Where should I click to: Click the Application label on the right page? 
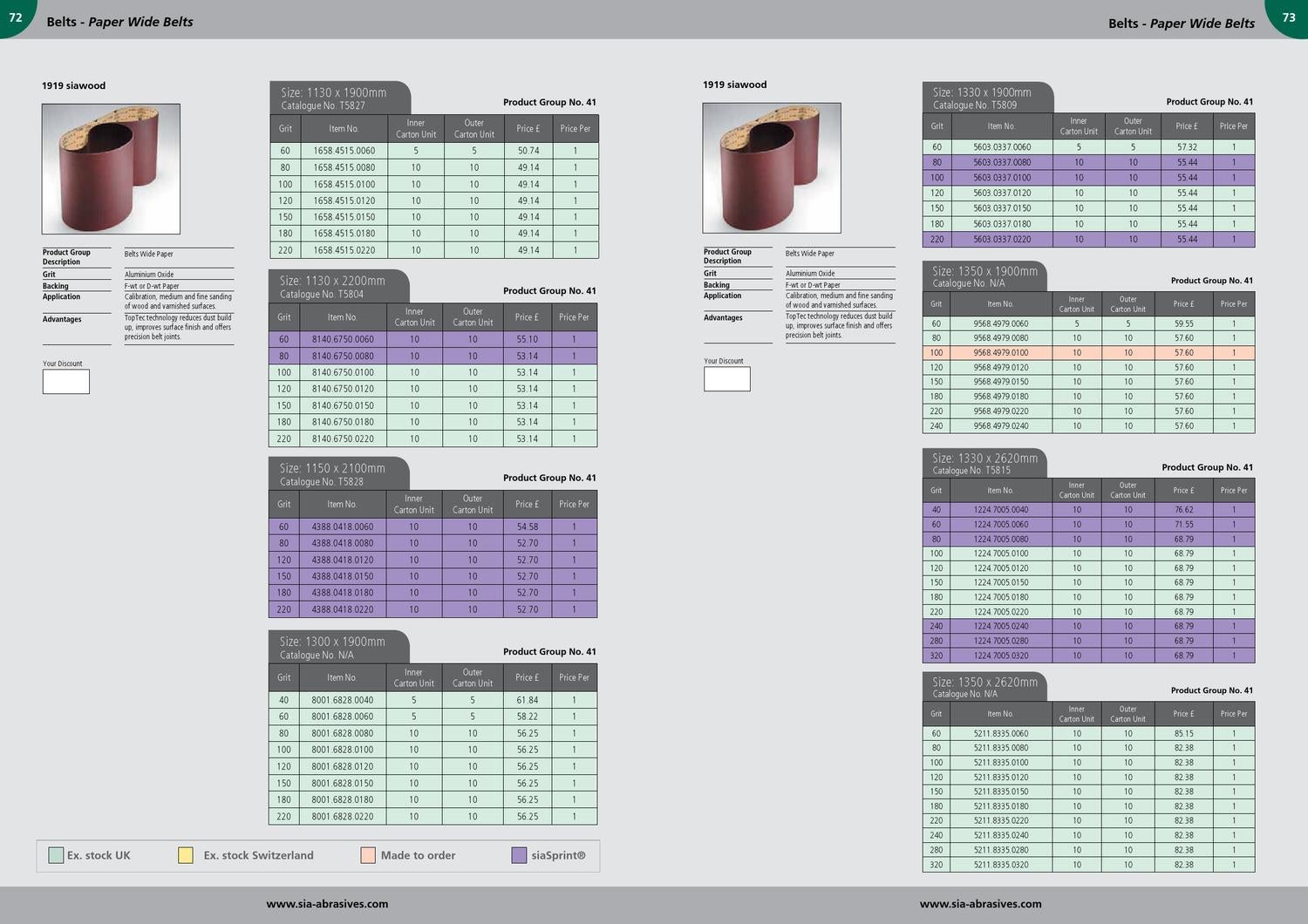(723, 296)
